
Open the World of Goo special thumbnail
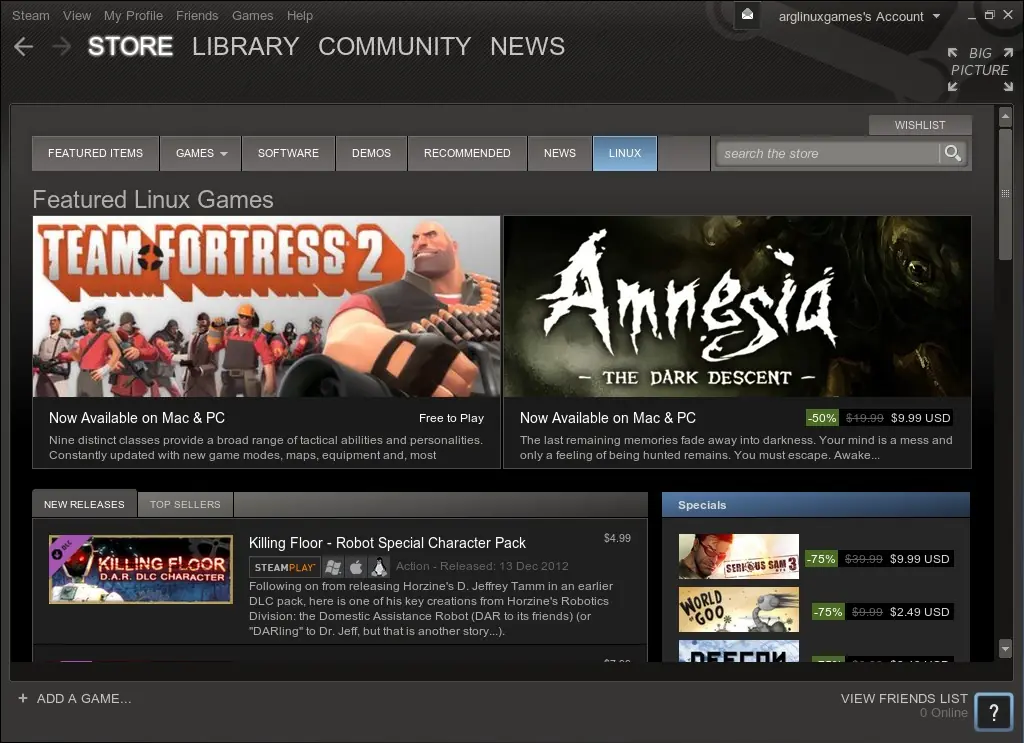(x=739, y=610)
